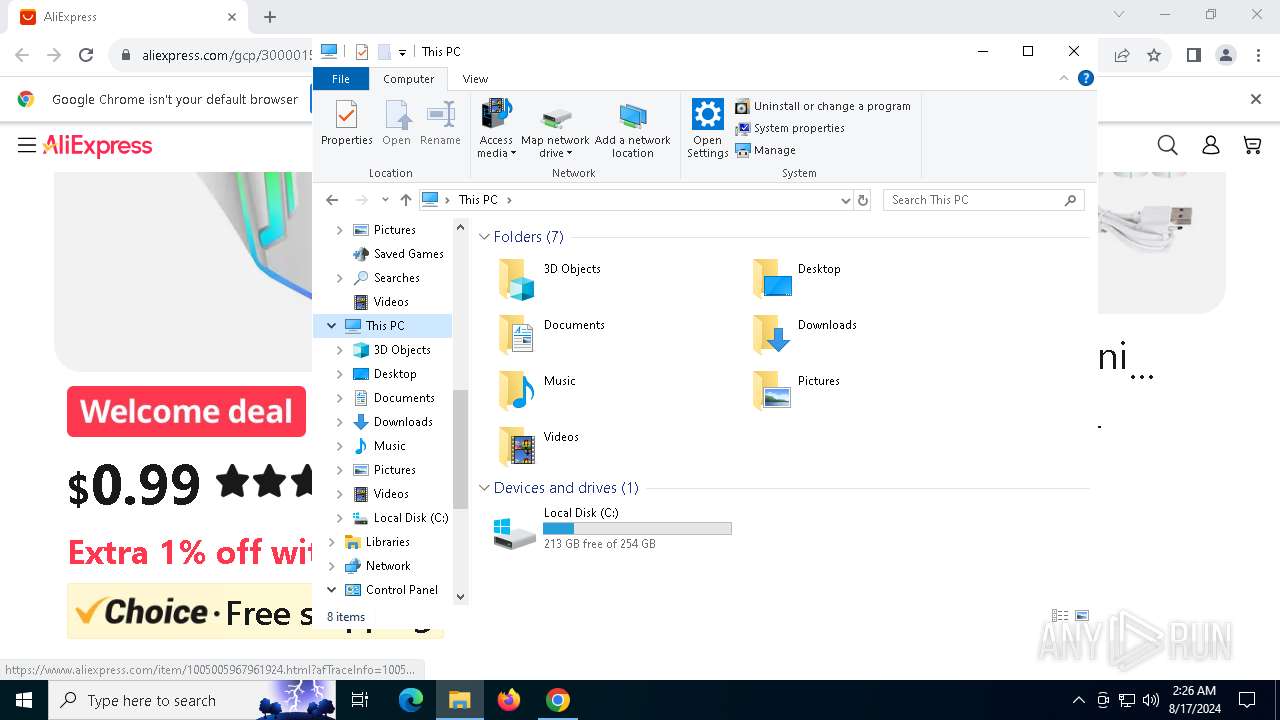
Task: Open the notification center icon
Action: pyautogui.click(x=1247, y=700)
